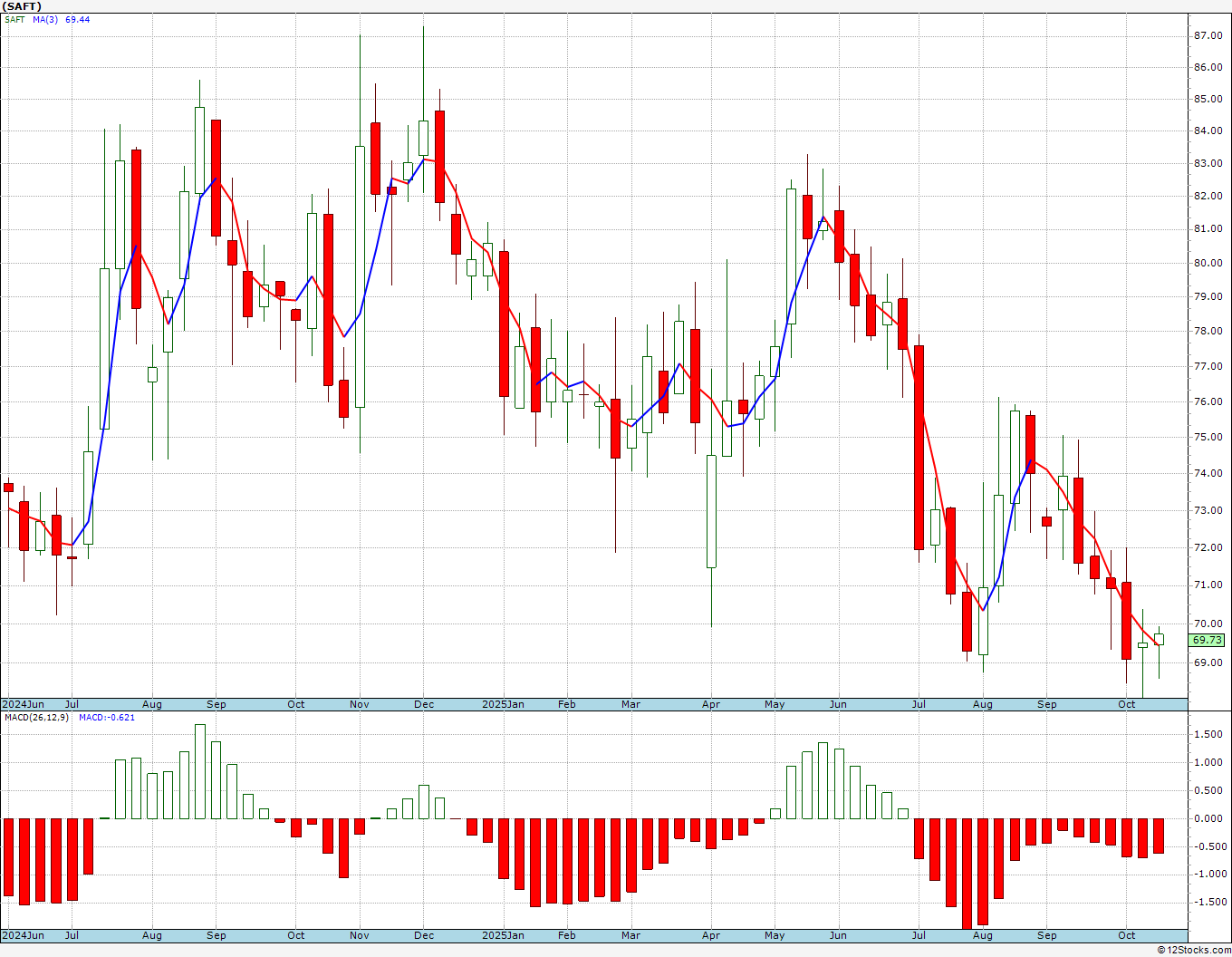Viewport: 1232px width, 957px height.
Task: Click May on the MACD panel date axis
Action: (775, 935)
